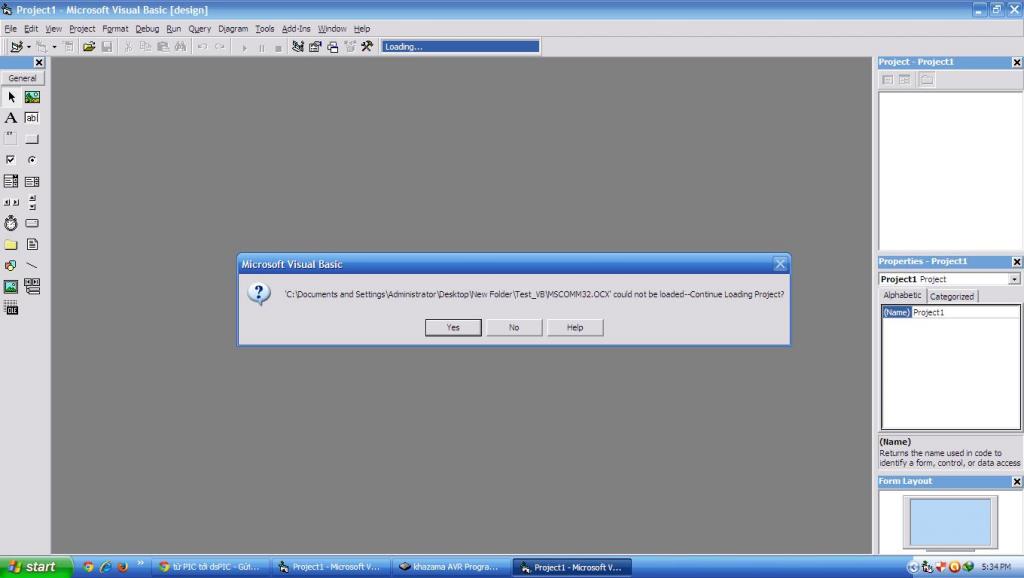Switch to the Categorized properties tab

point(952,297)
